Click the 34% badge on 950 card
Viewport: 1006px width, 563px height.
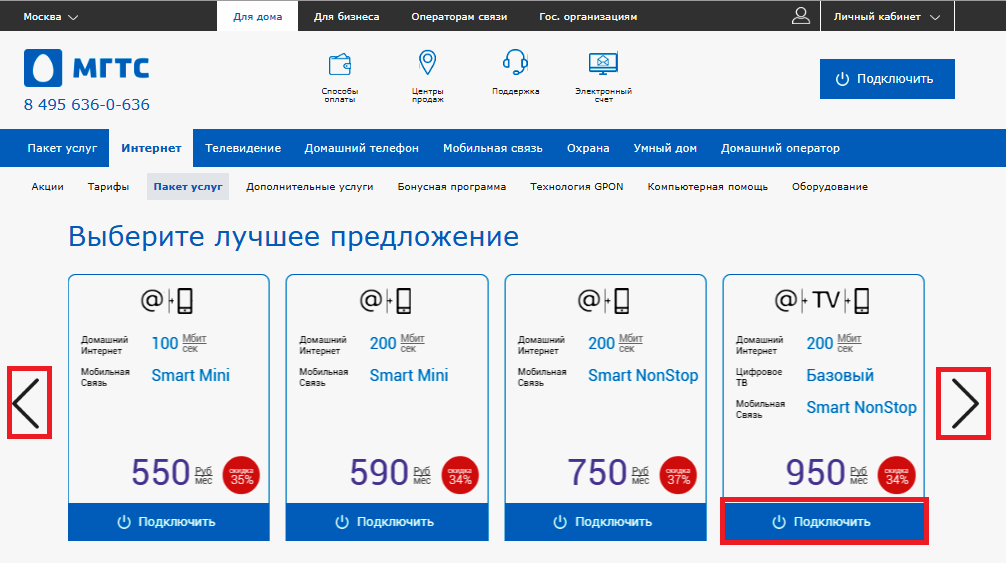point(896,475)
